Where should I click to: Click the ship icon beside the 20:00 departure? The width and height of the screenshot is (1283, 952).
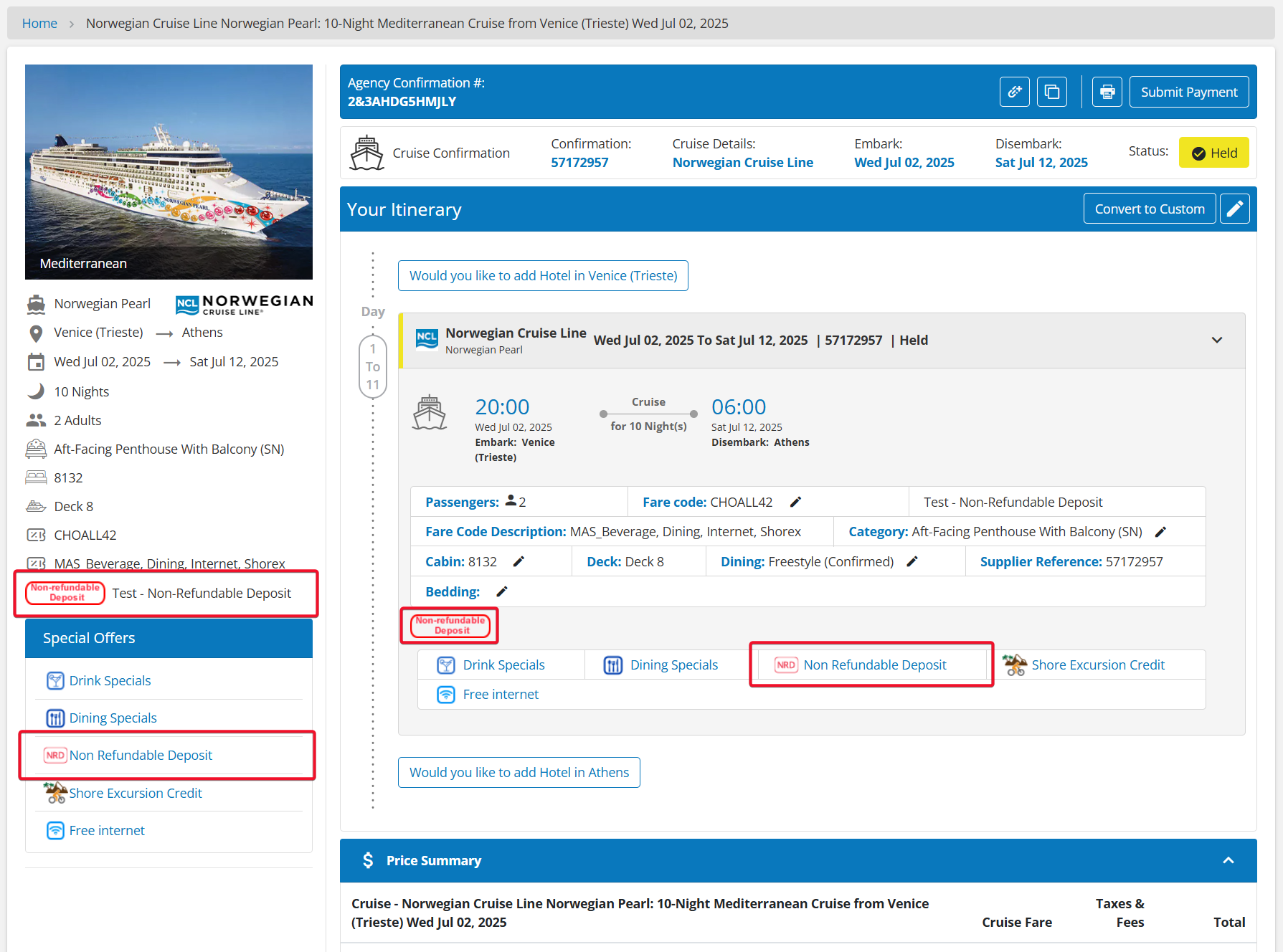click(x=430, y=412)
